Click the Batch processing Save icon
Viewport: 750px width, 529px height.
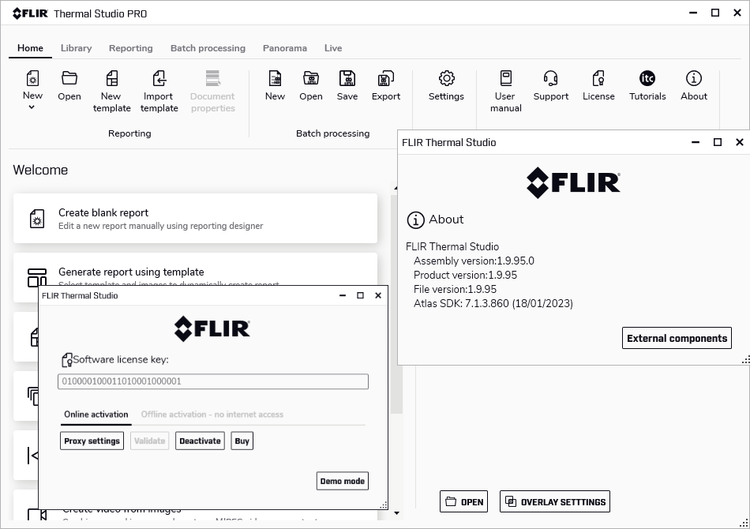tap(347, 78)
